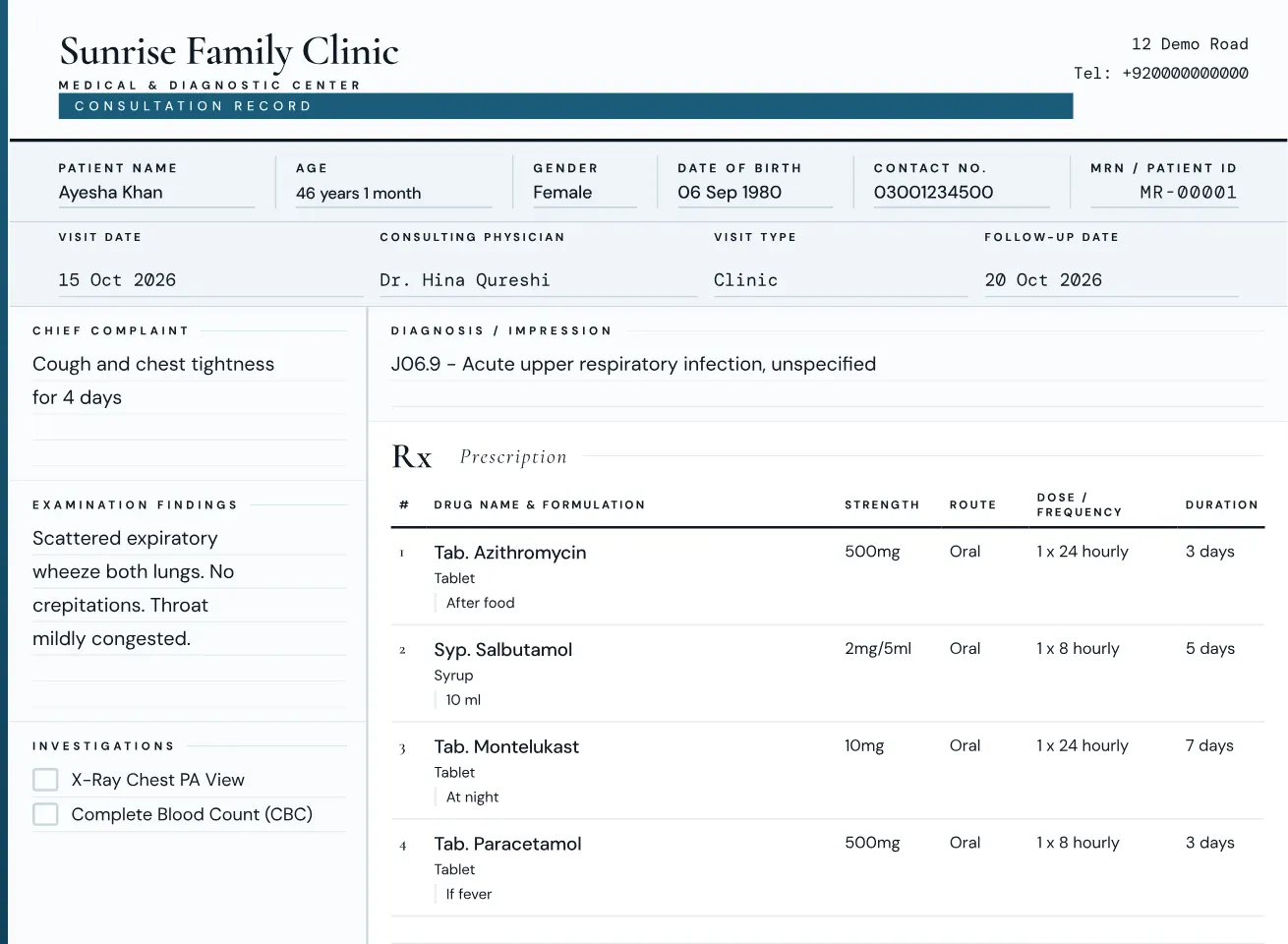Click the 'After food' instruction note
Screen dimensions: 1288x944
point(480,603)
